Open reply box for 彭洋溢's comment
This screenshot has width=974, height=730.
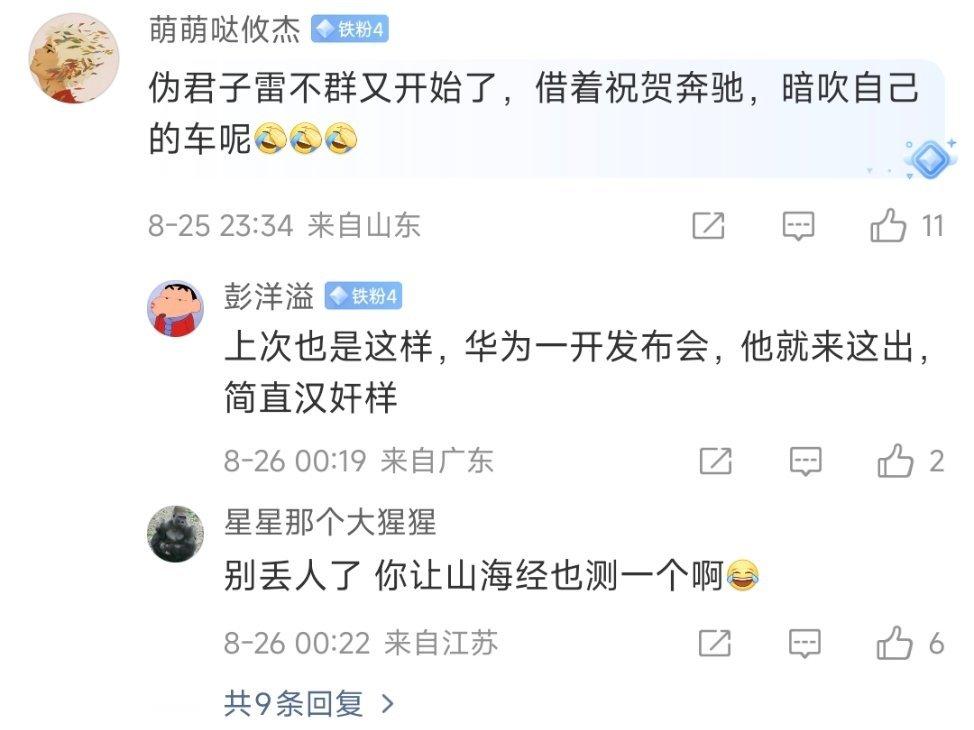(x=806, y=461)
